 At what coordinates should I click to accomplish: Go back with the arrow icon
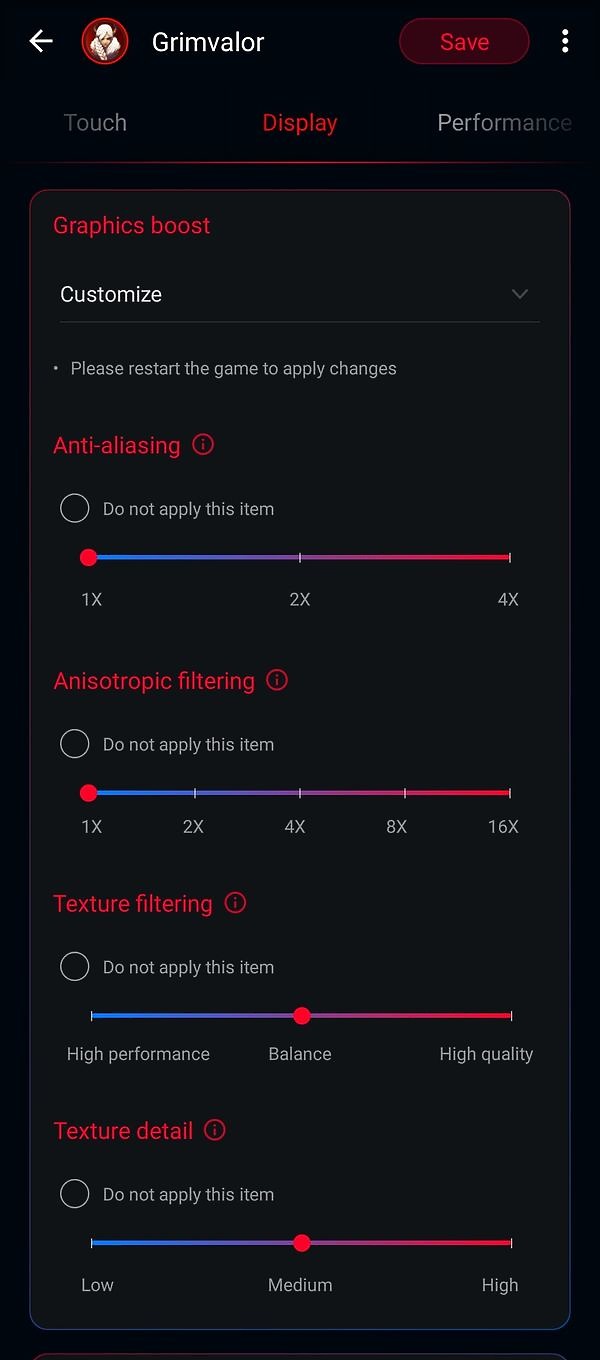click(x=41, y=41)
